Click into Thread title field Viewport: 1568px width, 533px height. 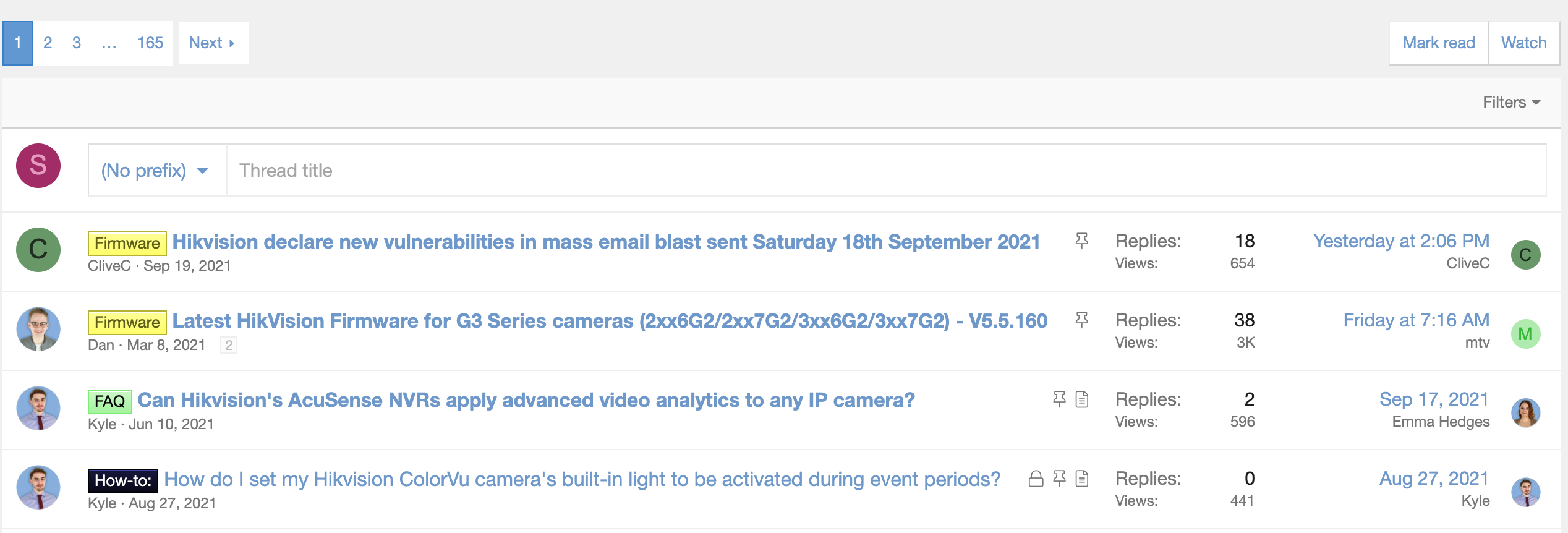pyautogui.click(x=884, y=171)
